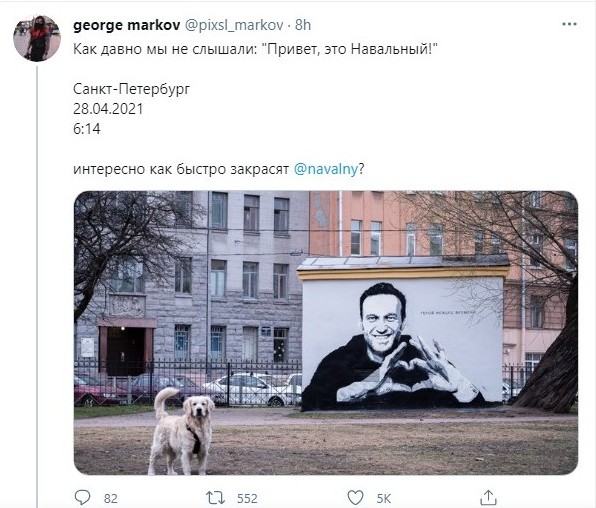Retweet using the retweet arrows icon
596x508 pixels.
216,497
